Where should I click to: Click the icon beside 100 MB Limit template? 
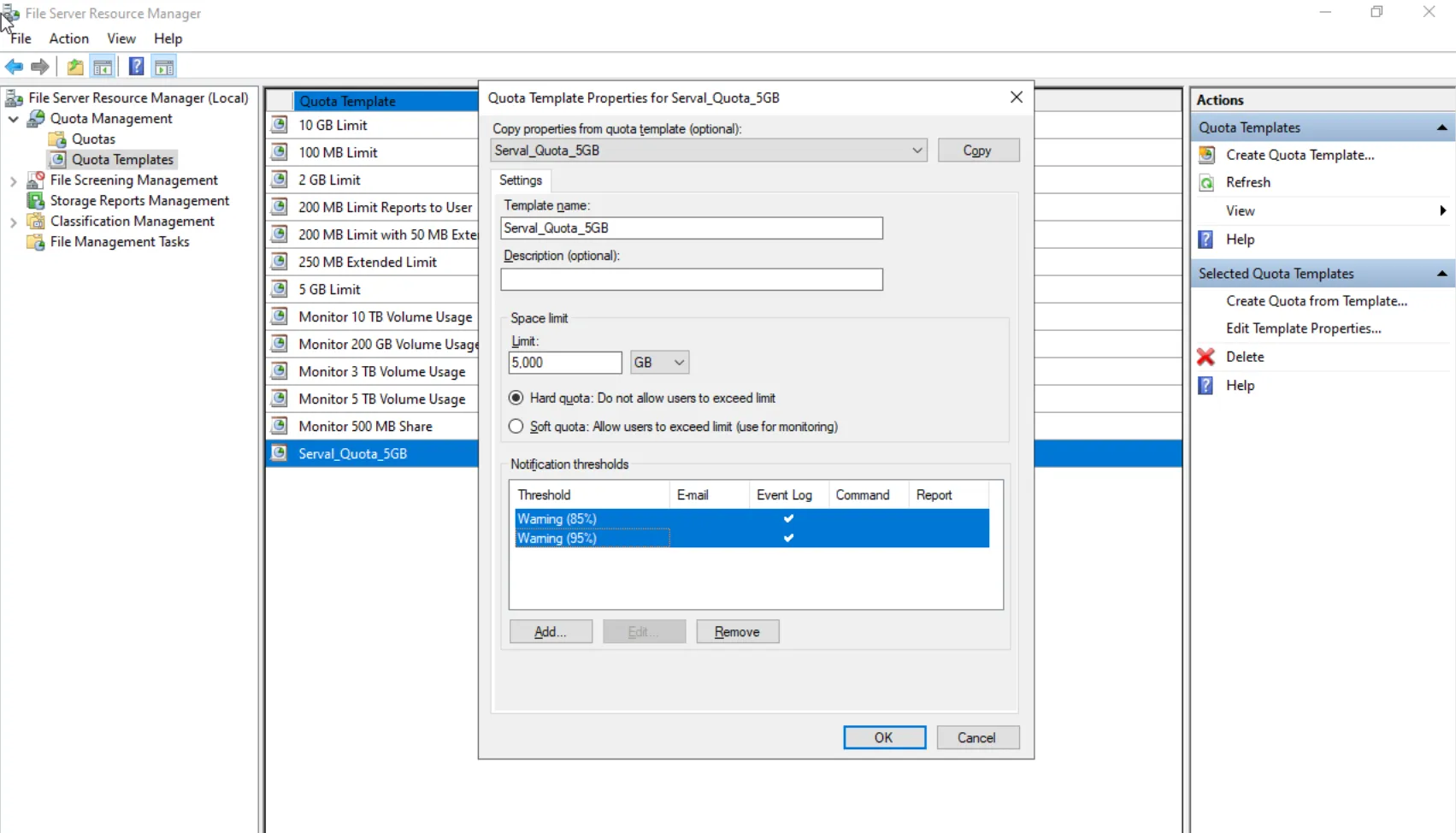pyautogui.click(x=280, y=152)
